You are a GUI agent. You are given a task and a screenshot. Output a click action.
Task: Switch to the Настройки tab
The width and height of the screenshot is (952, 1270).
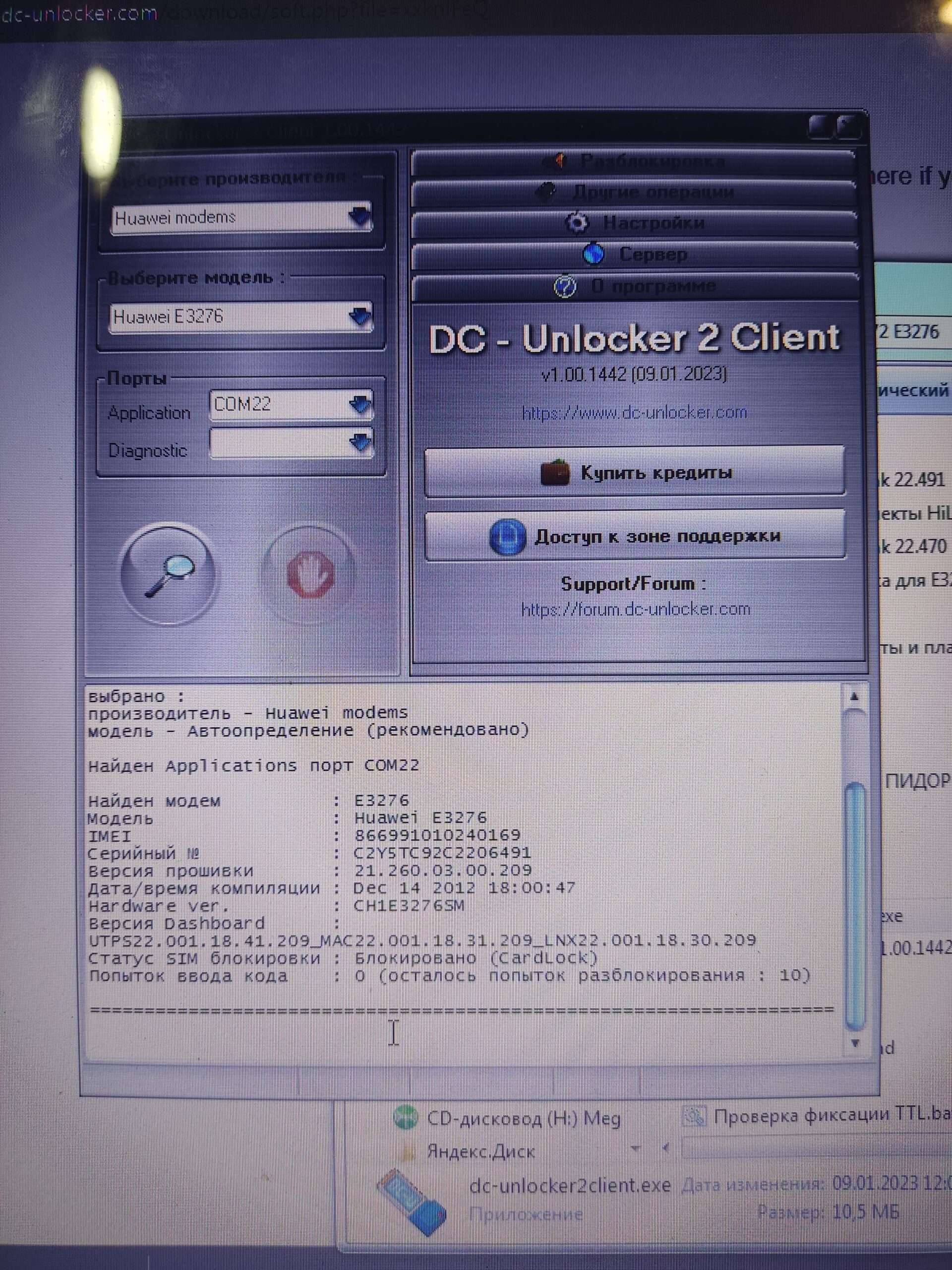pos(635,223)
